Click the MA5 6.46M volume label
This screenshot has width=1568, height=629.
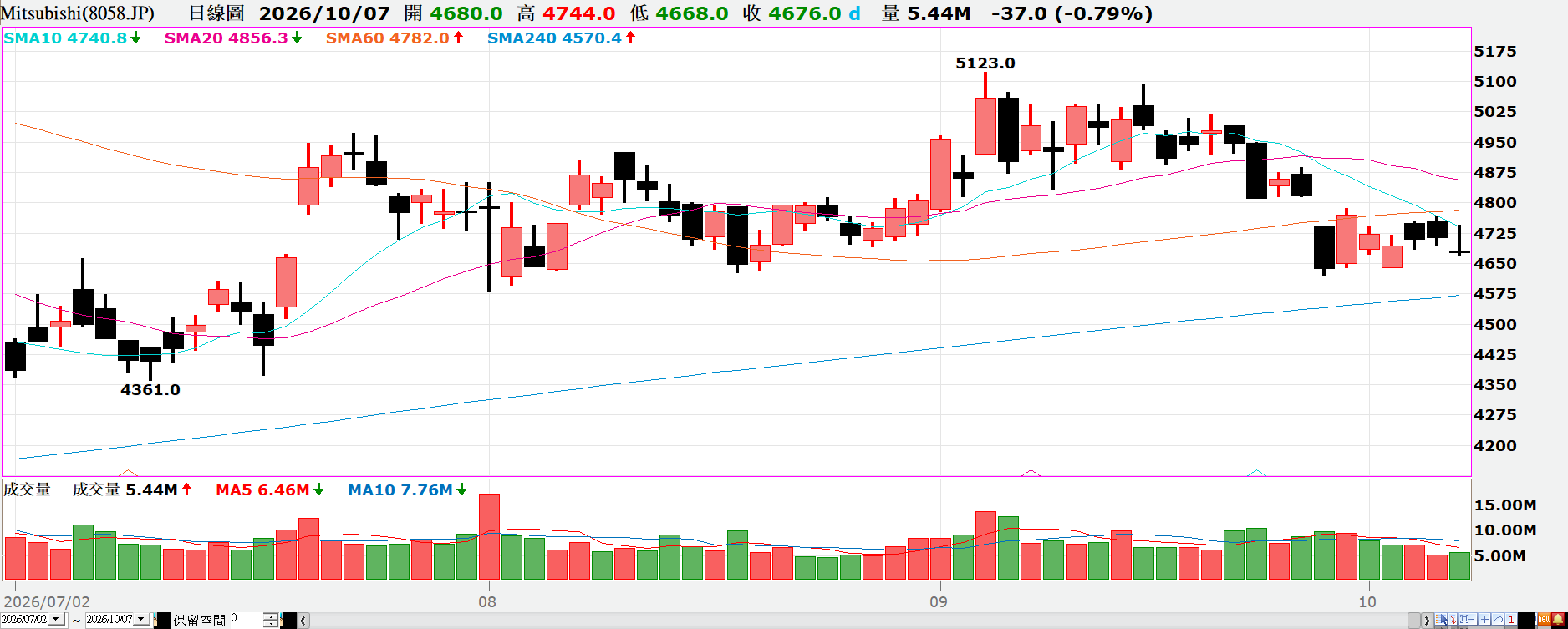pos(263,490)
